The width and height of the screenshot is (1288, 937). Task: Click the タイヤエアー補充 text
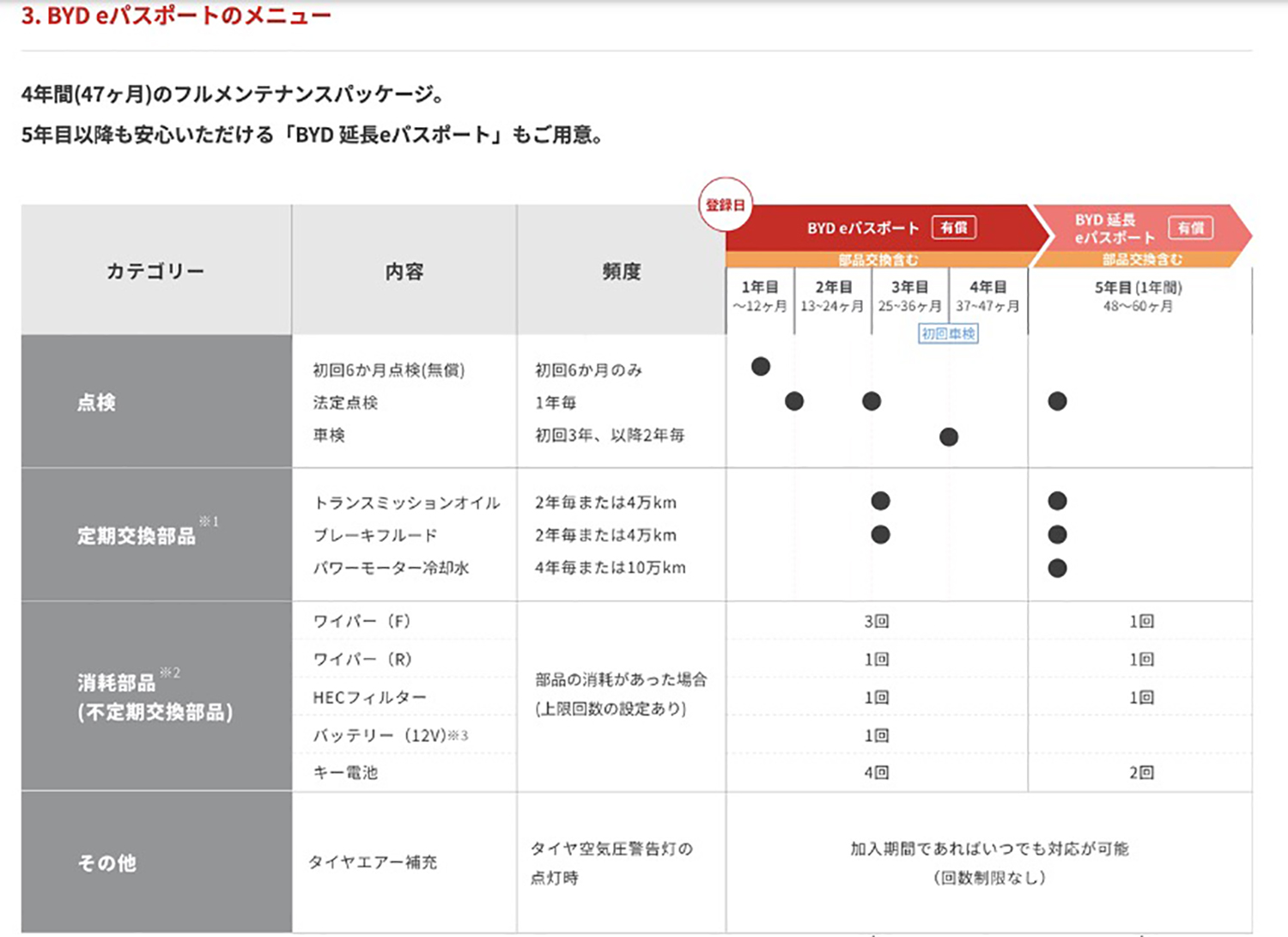[x=373, y=861]
